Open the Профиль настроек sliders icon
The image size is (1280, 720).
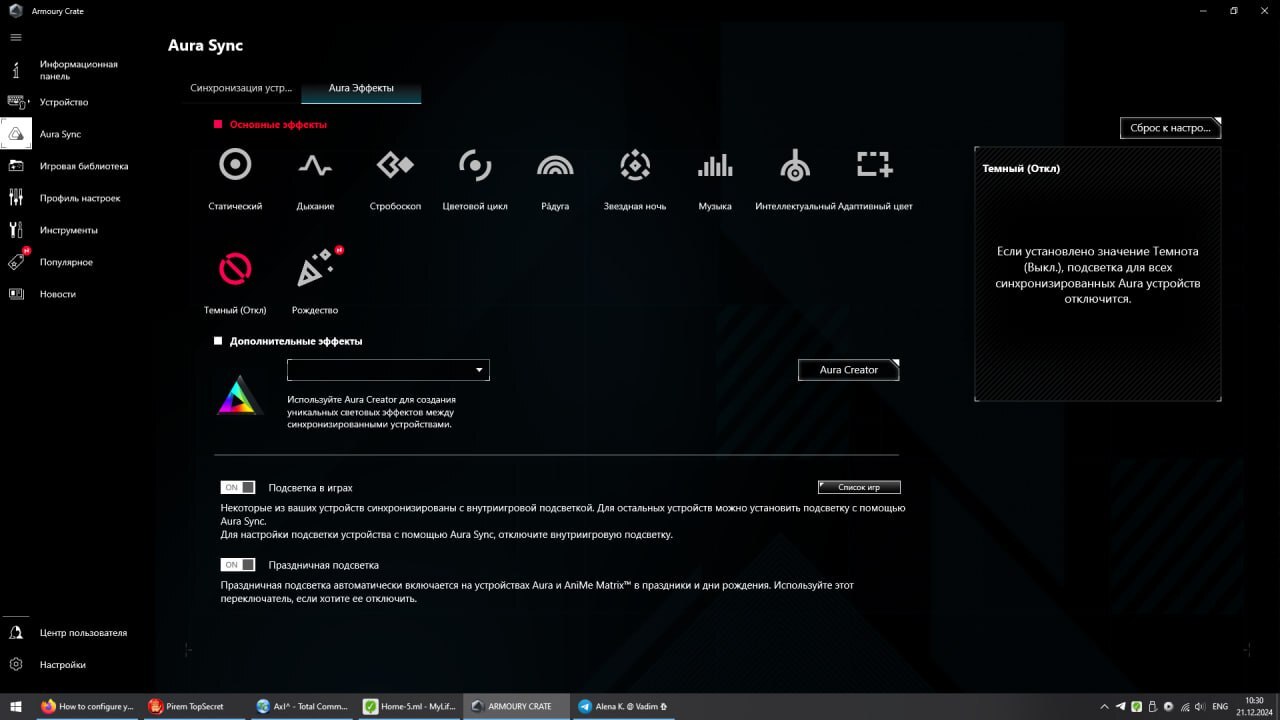coord(16,198)
